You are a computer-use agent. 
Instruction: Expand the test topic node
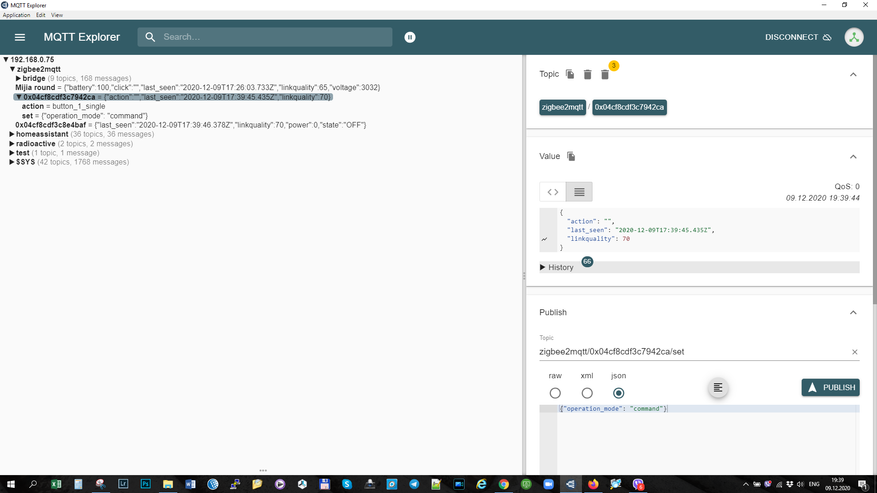coord(12,153)
